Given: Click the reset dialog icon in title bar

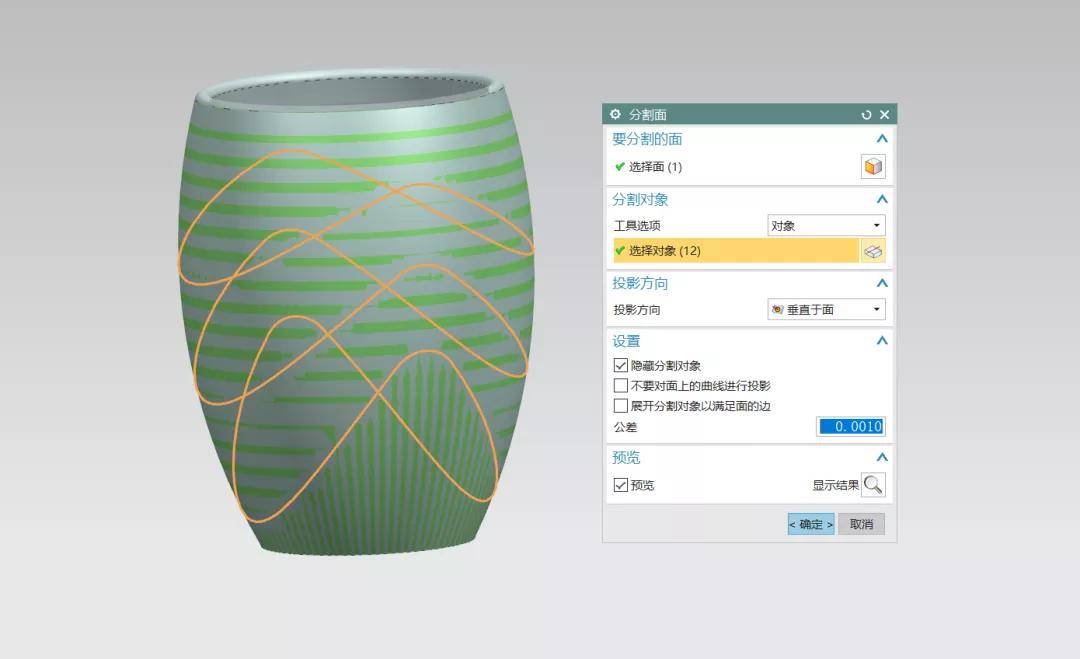Looking at the screenshot, I should click(x=866, y=115).
